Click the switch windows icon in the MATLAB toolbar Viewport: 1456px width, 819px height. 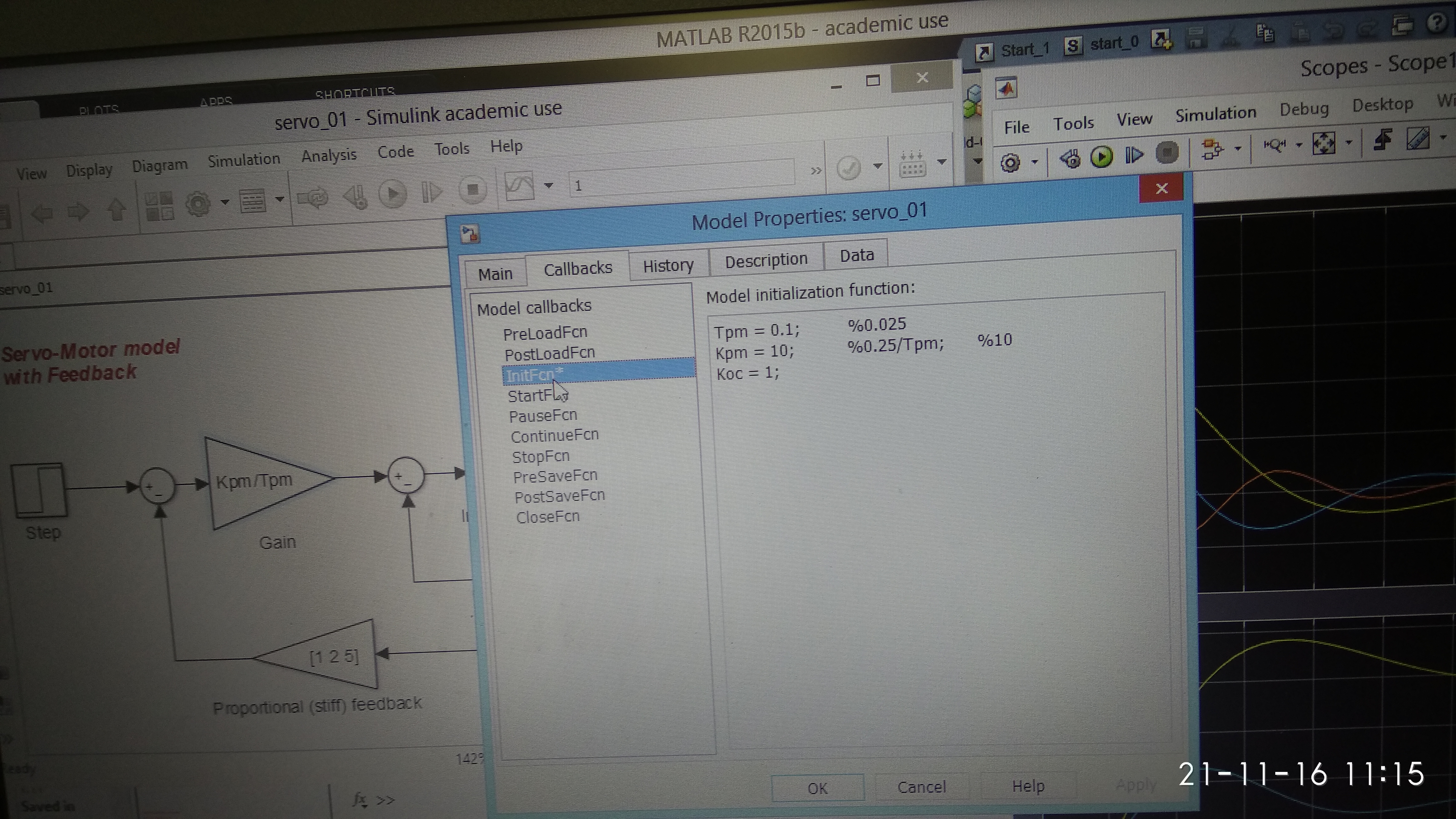coord(1403,25)
